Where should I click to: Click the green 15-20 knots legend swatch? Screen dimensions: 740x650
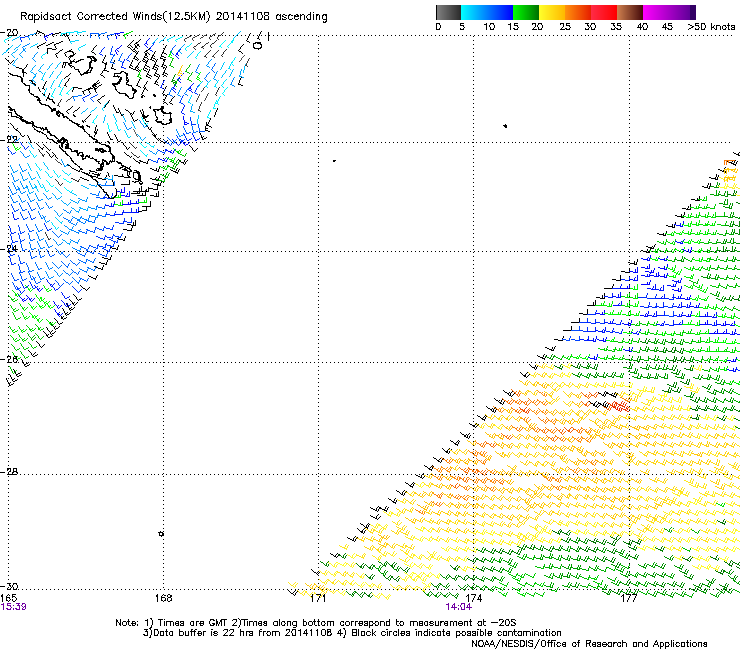pyautogui.click(x=526, y=12)
